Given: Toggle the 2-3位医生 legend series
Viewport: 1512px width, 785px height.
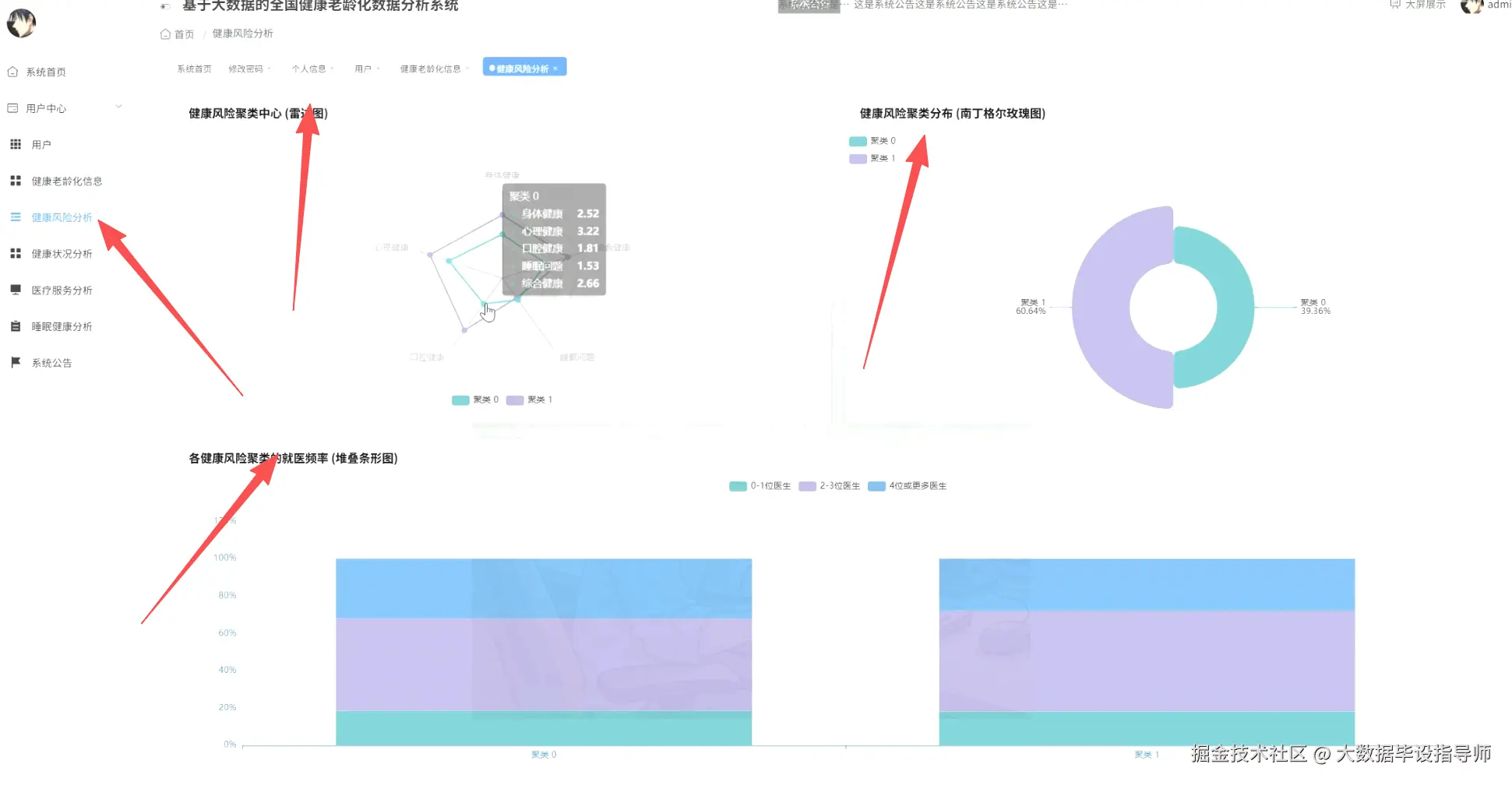Looking at the screenshot, I should point(829,486).
